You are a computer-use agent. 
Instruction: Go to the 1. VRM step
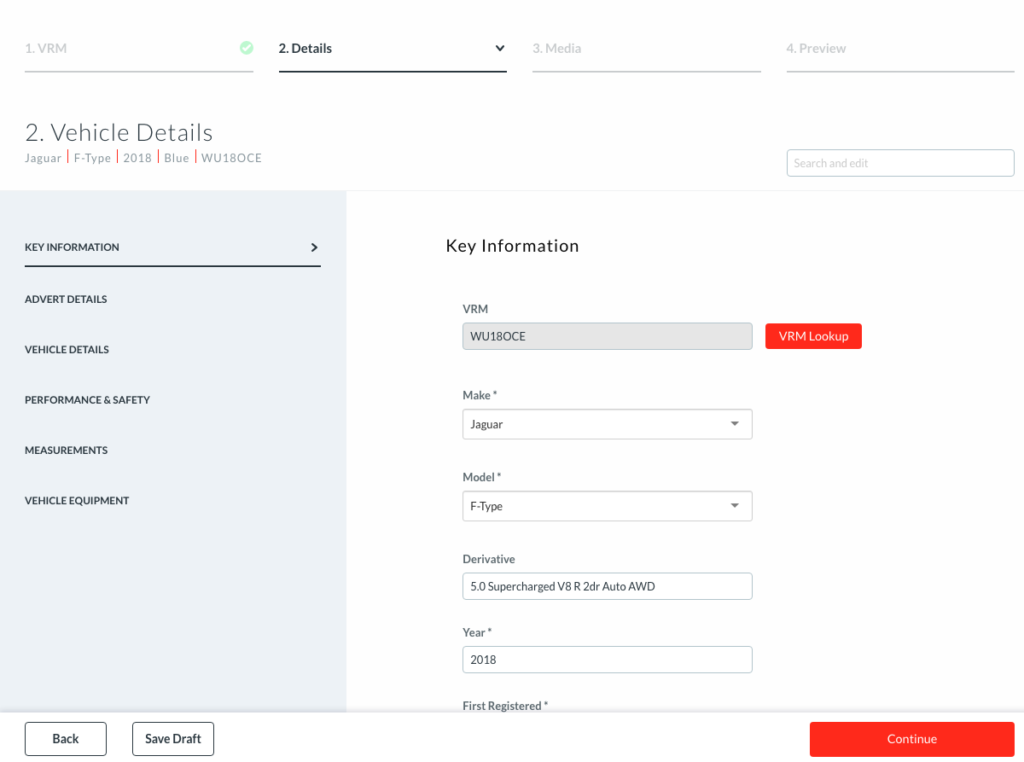(46, 48)
